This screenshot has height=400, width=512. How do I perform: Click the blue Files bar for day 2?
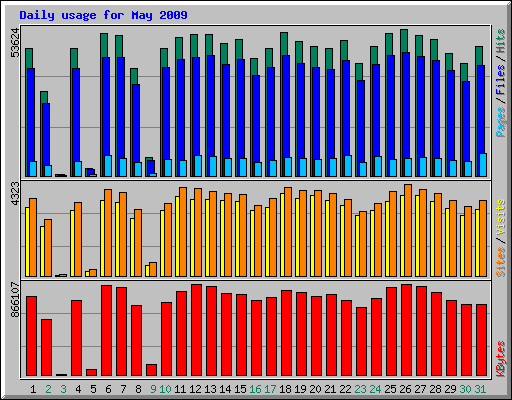point(46,134)
